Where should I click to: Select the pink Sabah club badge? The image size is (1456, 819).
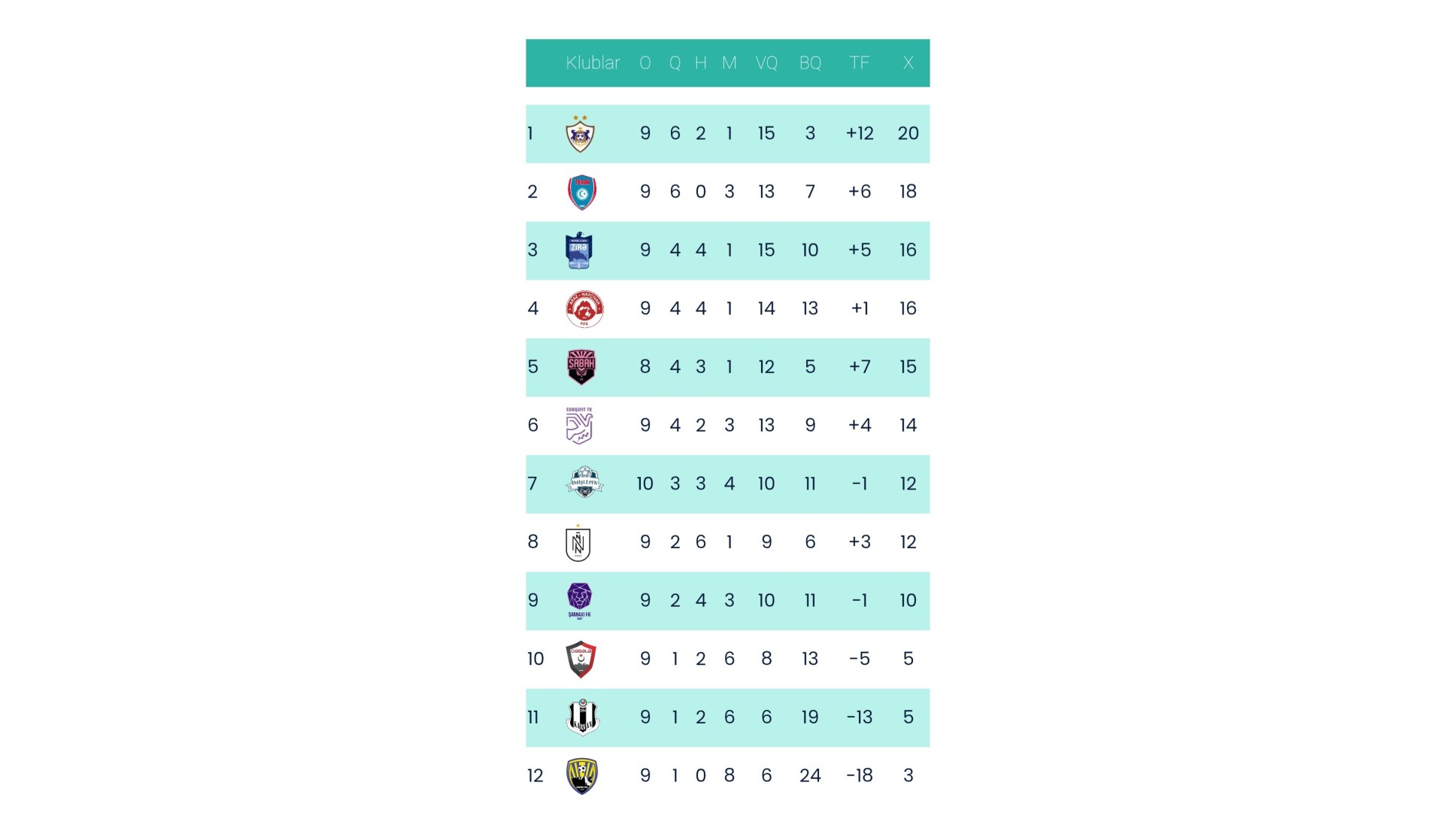[x=581, y=367]
